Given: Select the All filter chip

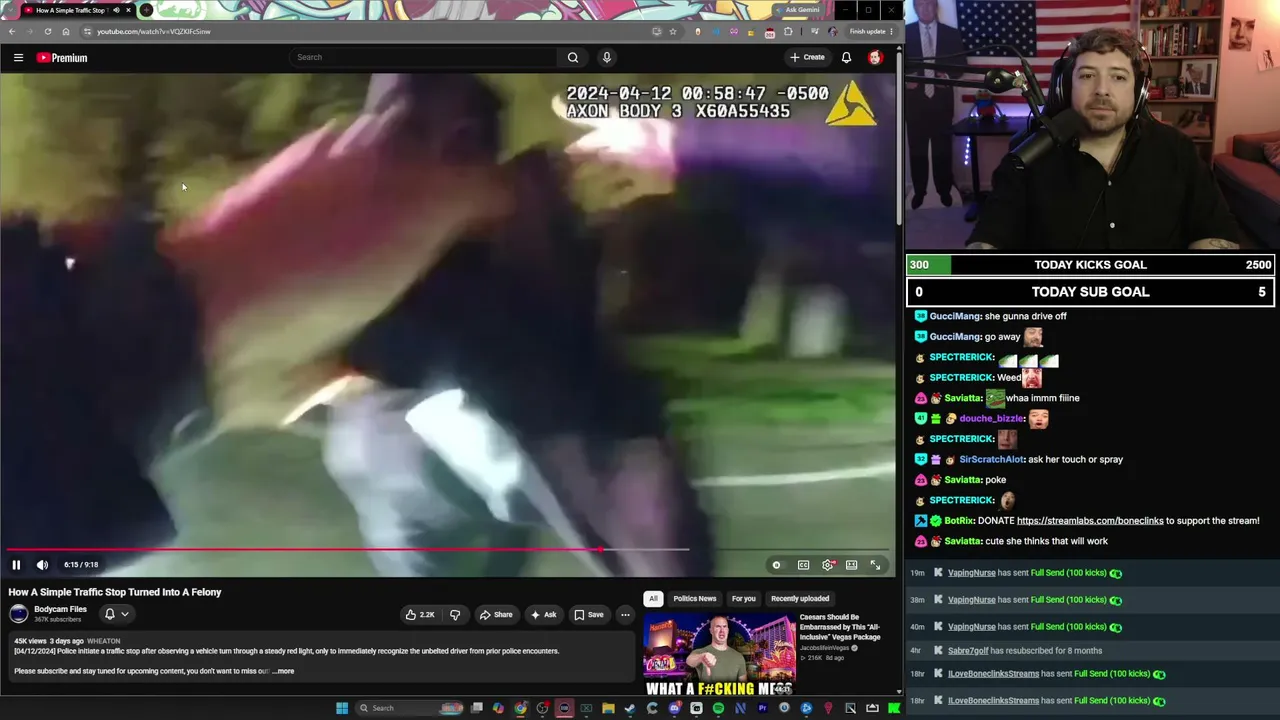Looking at the screenshot, I should tap(653, 599).
